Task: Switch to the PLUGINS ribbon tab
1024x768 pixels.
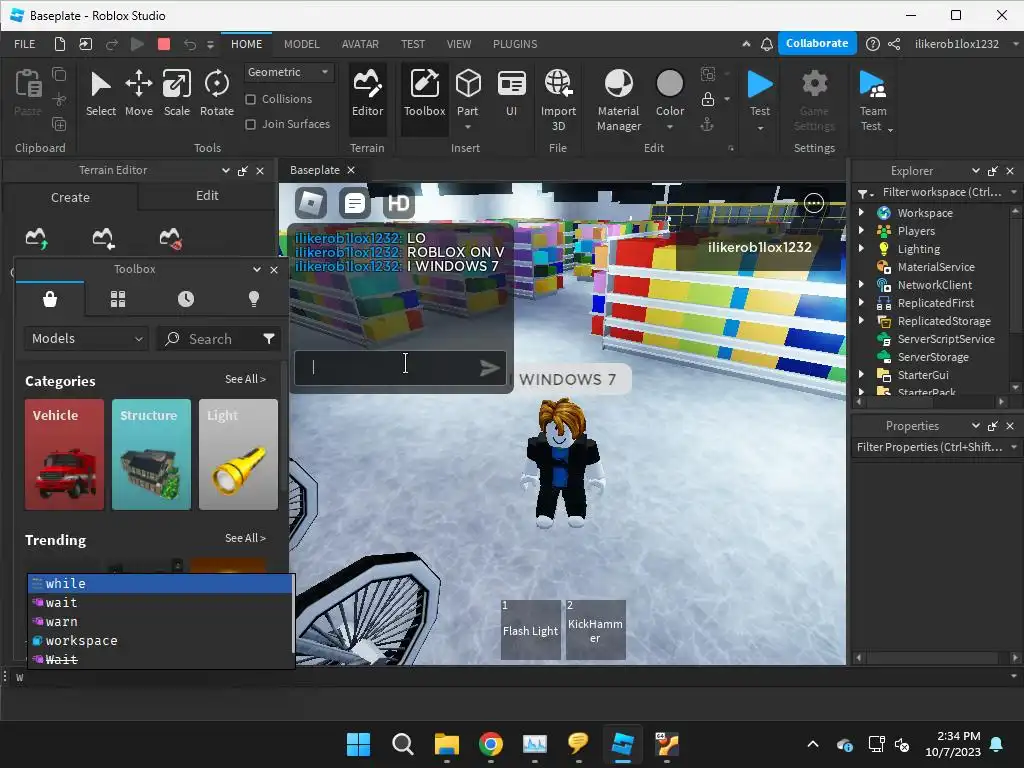Action: [515, 44]
